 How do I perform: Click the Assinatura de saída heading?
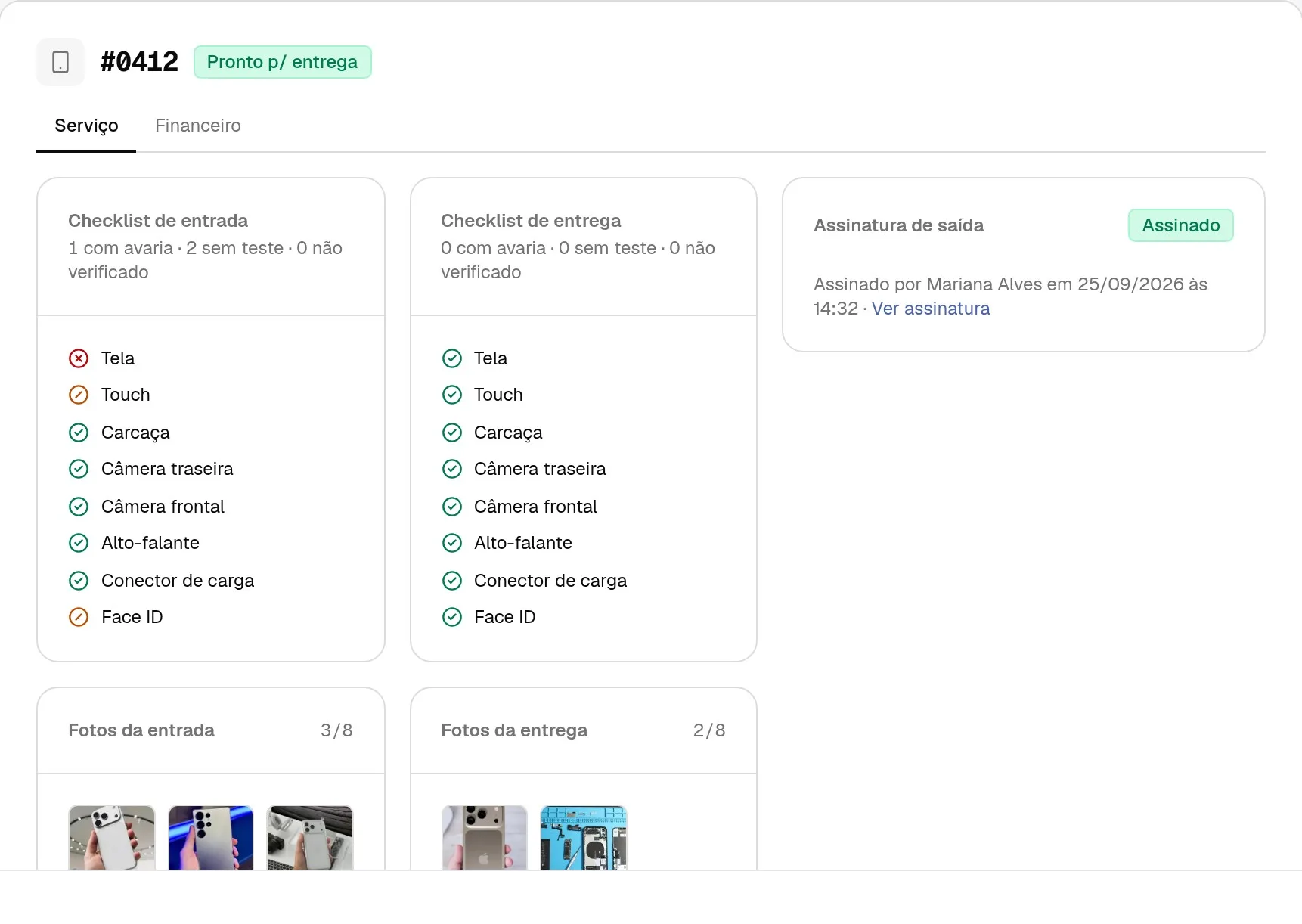(x=898, y=225)
